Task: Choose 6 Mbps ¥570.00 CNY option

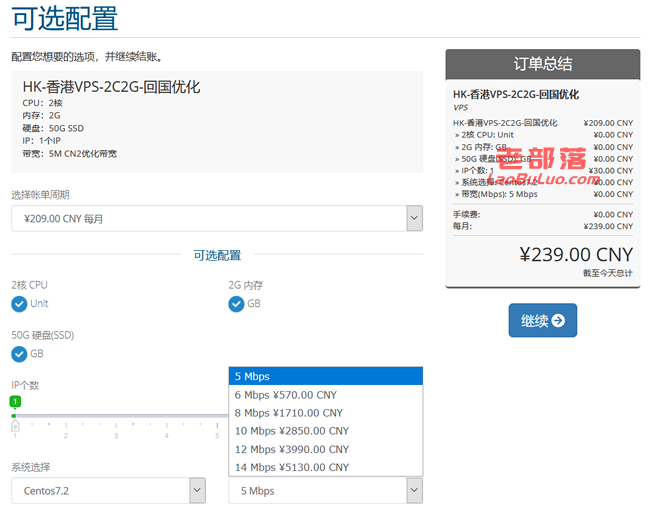Action: pos(326,395)
